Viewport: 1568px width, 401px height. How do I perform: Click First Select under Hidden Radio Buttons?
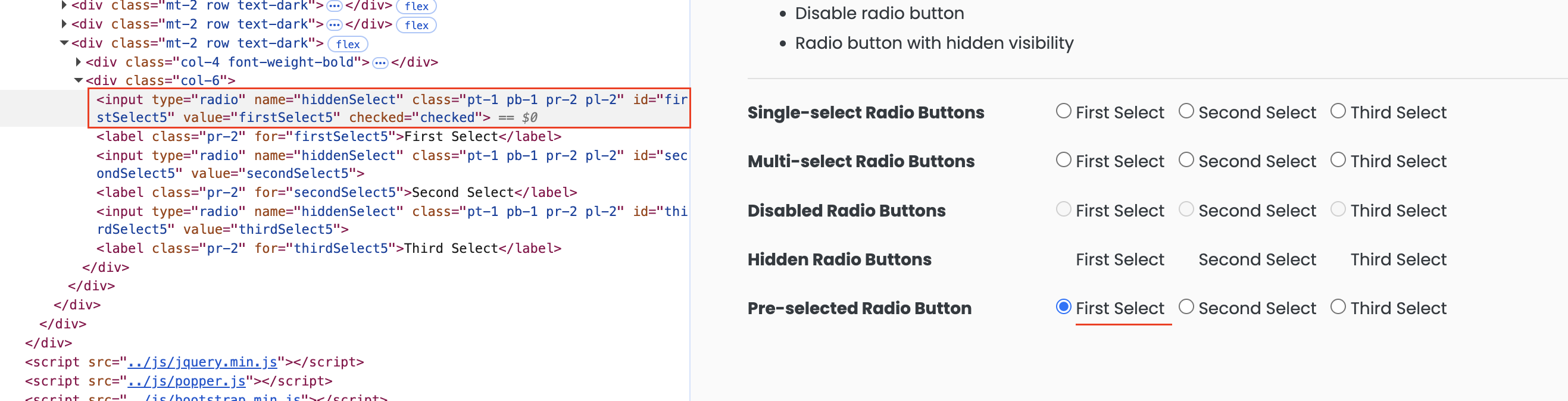click(x=1119, y=259)
